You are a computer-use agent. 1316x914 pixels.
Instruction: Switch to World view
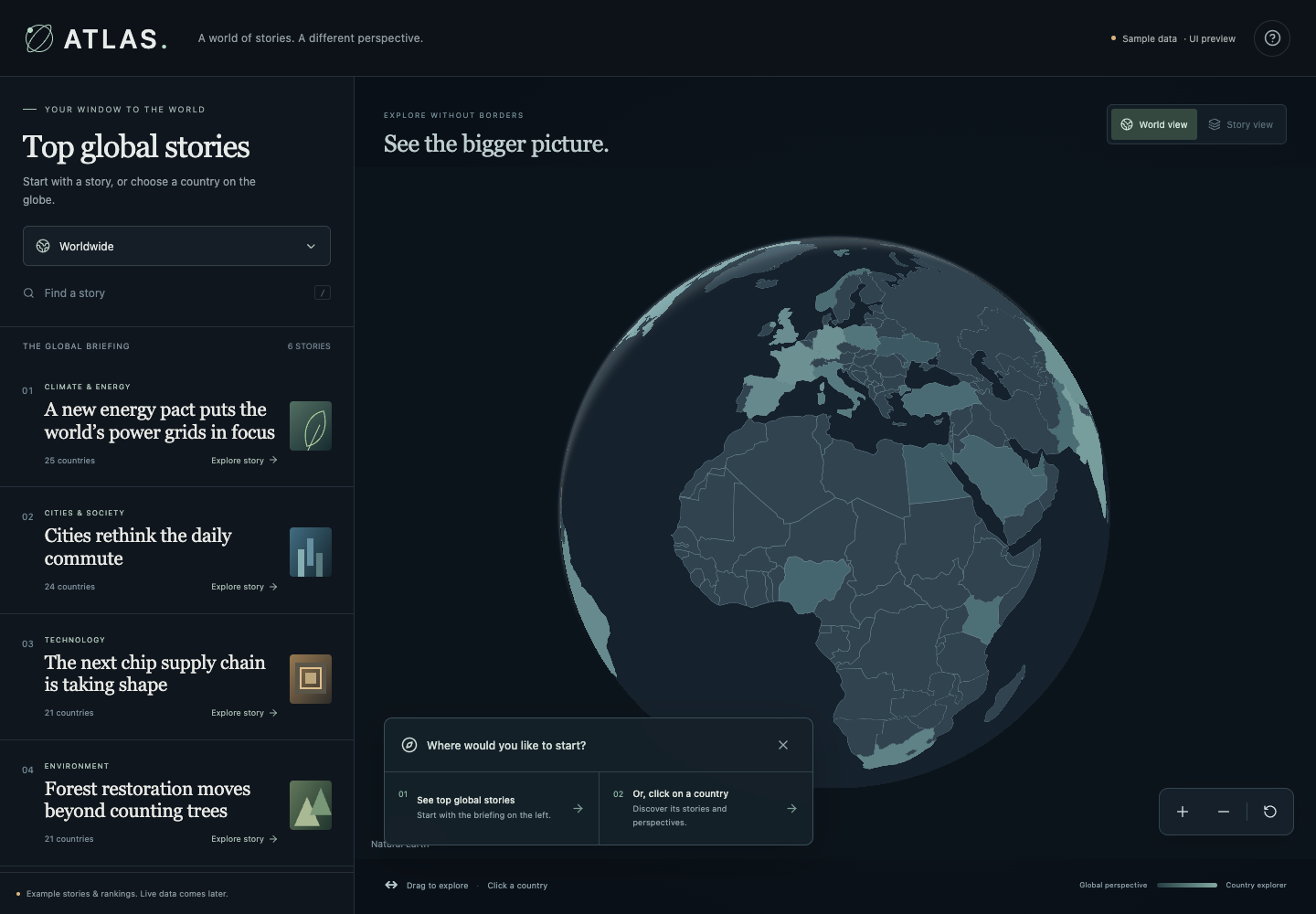[1154, 124]
